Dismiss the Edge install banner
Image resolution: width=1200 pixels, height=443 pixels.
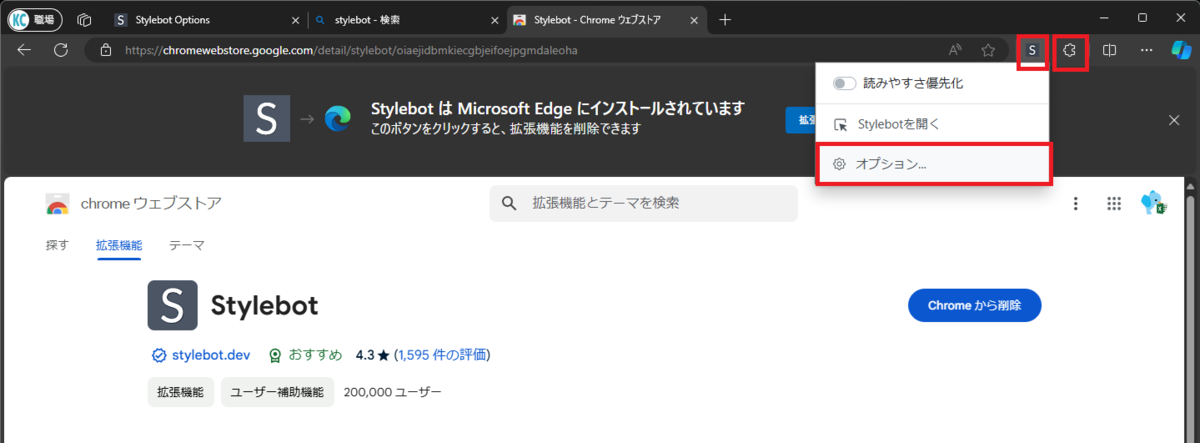coord(1175,120)
